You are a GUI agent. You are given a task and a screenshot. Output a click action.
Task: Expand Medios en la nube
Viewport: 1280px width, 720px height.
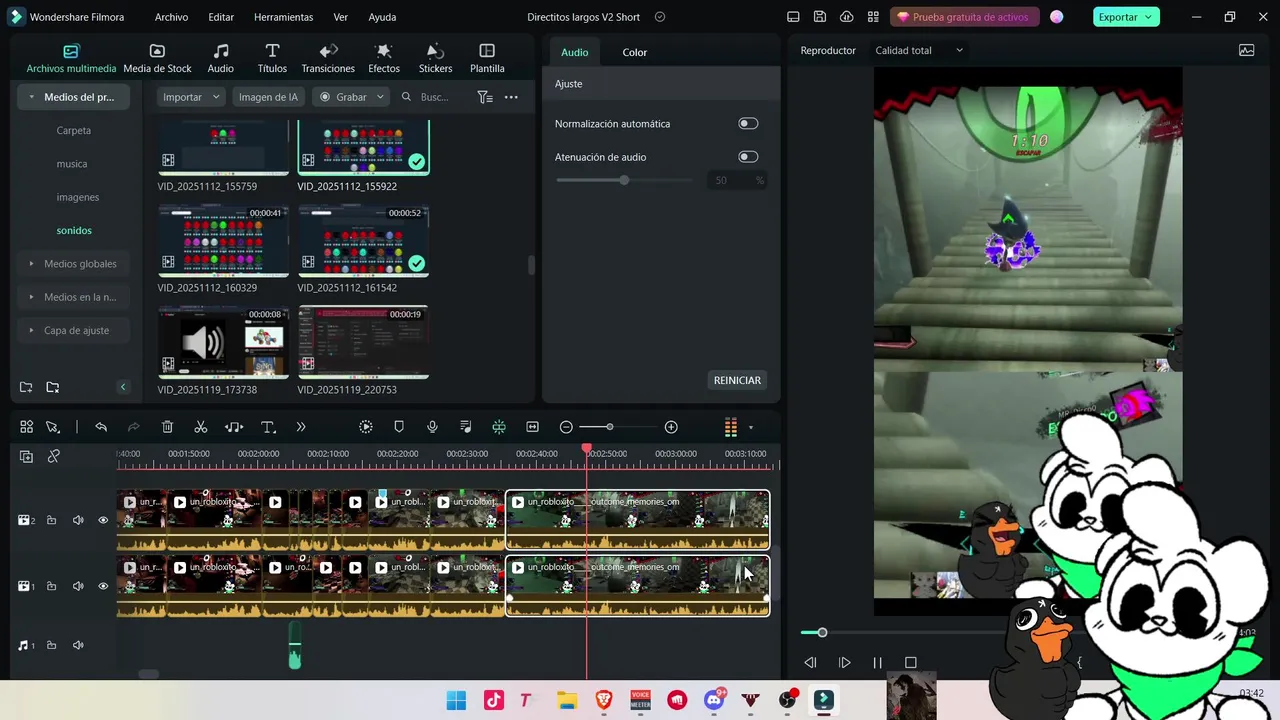tap(33, 297)
